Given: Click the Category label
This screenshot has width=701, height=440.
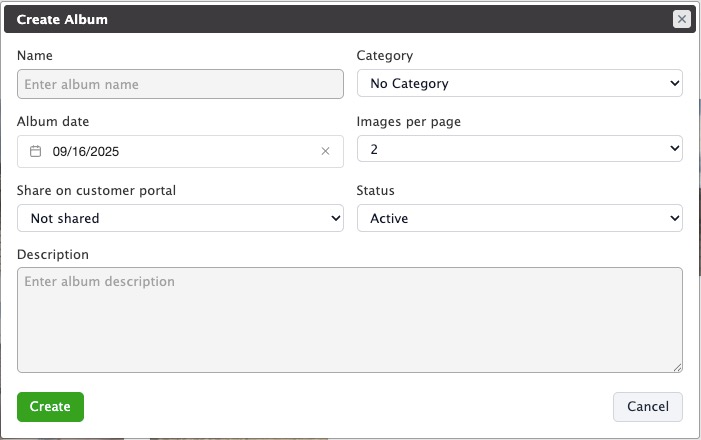Looking at the screenshot, I should 385,56.
